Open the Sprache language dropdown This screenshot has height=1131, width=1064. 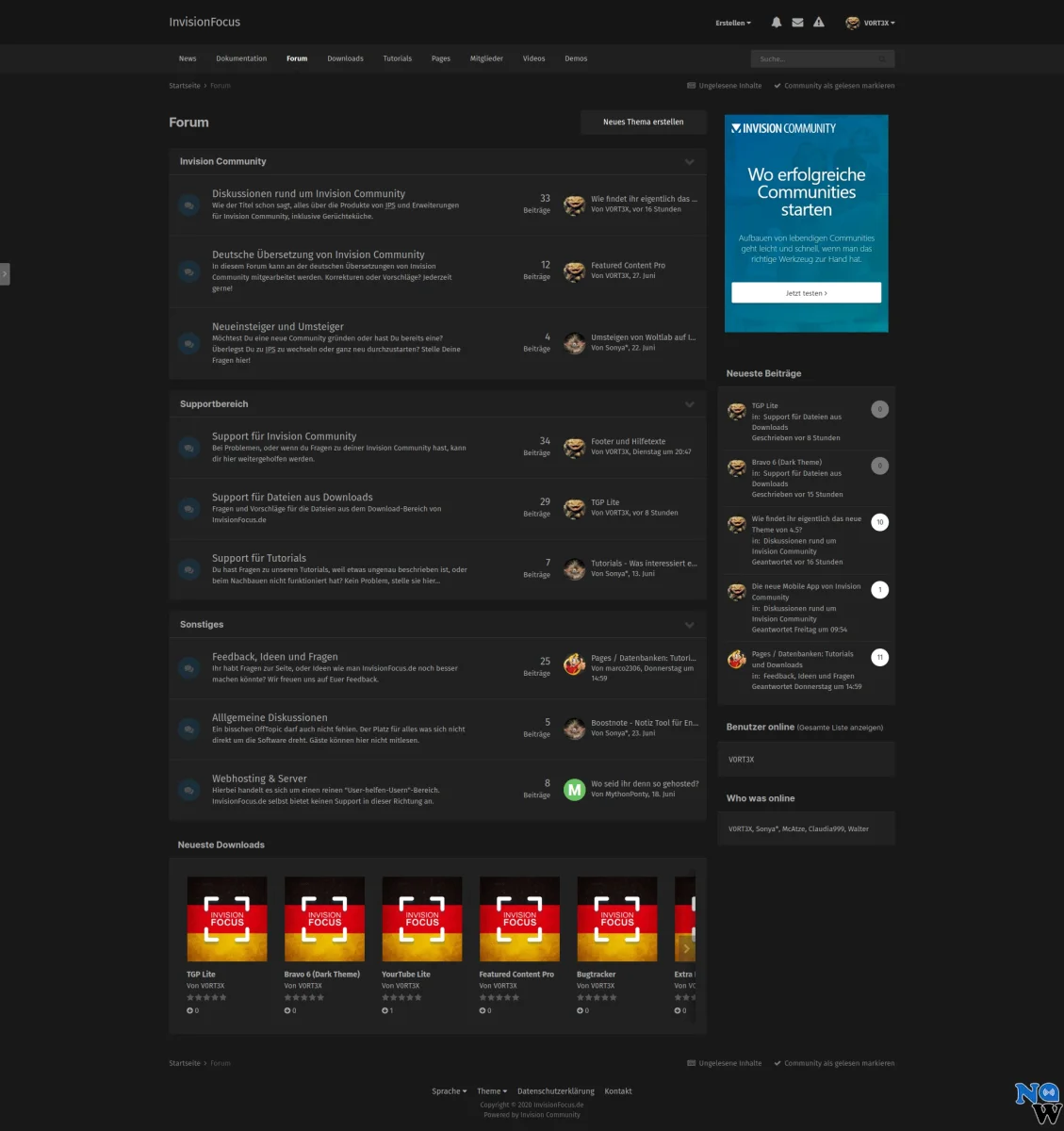[449, 1091]
